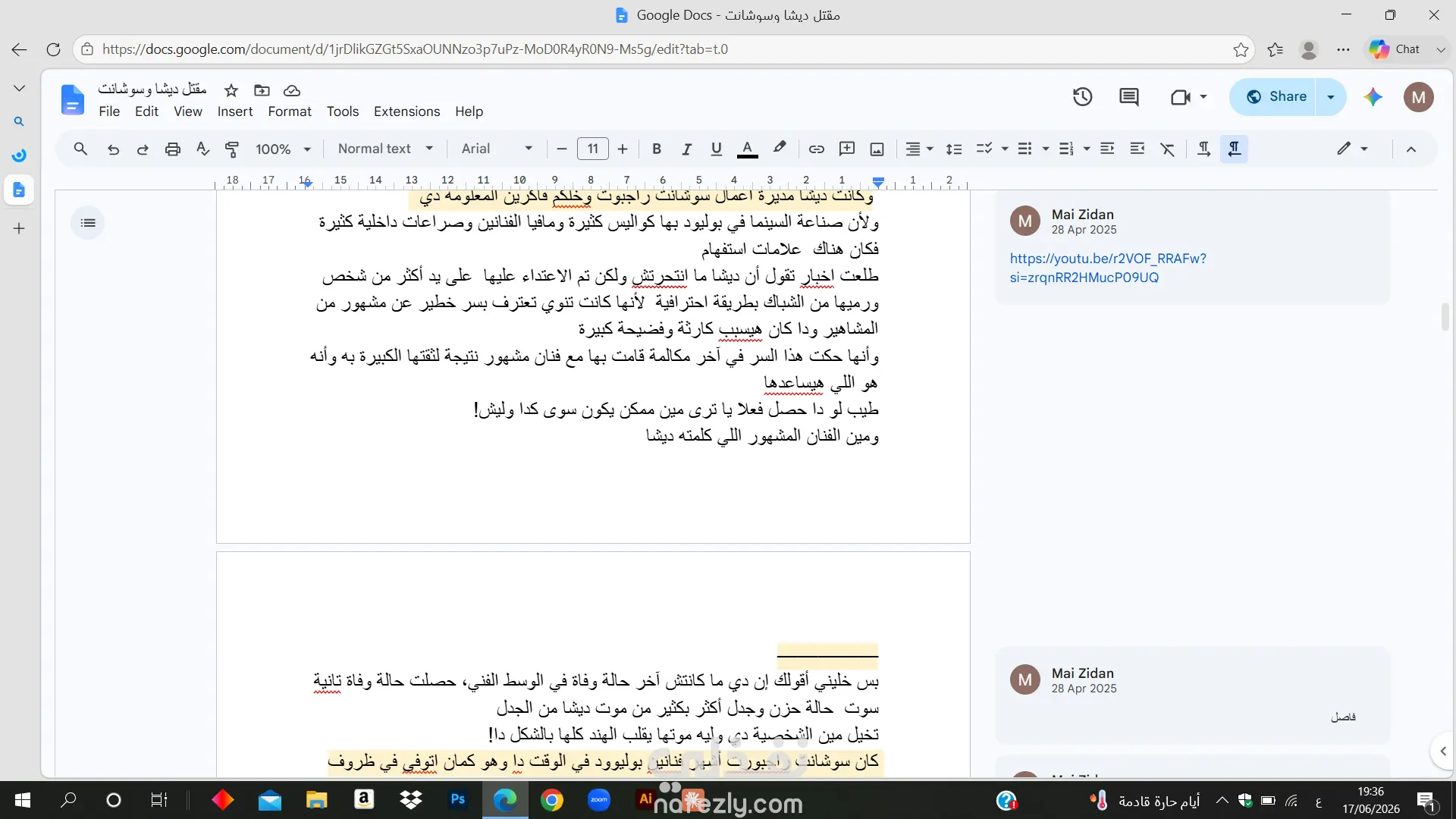Open line and paragraph spacing options
Viewport: 1456px width, 819px height.
click(954, 149)
